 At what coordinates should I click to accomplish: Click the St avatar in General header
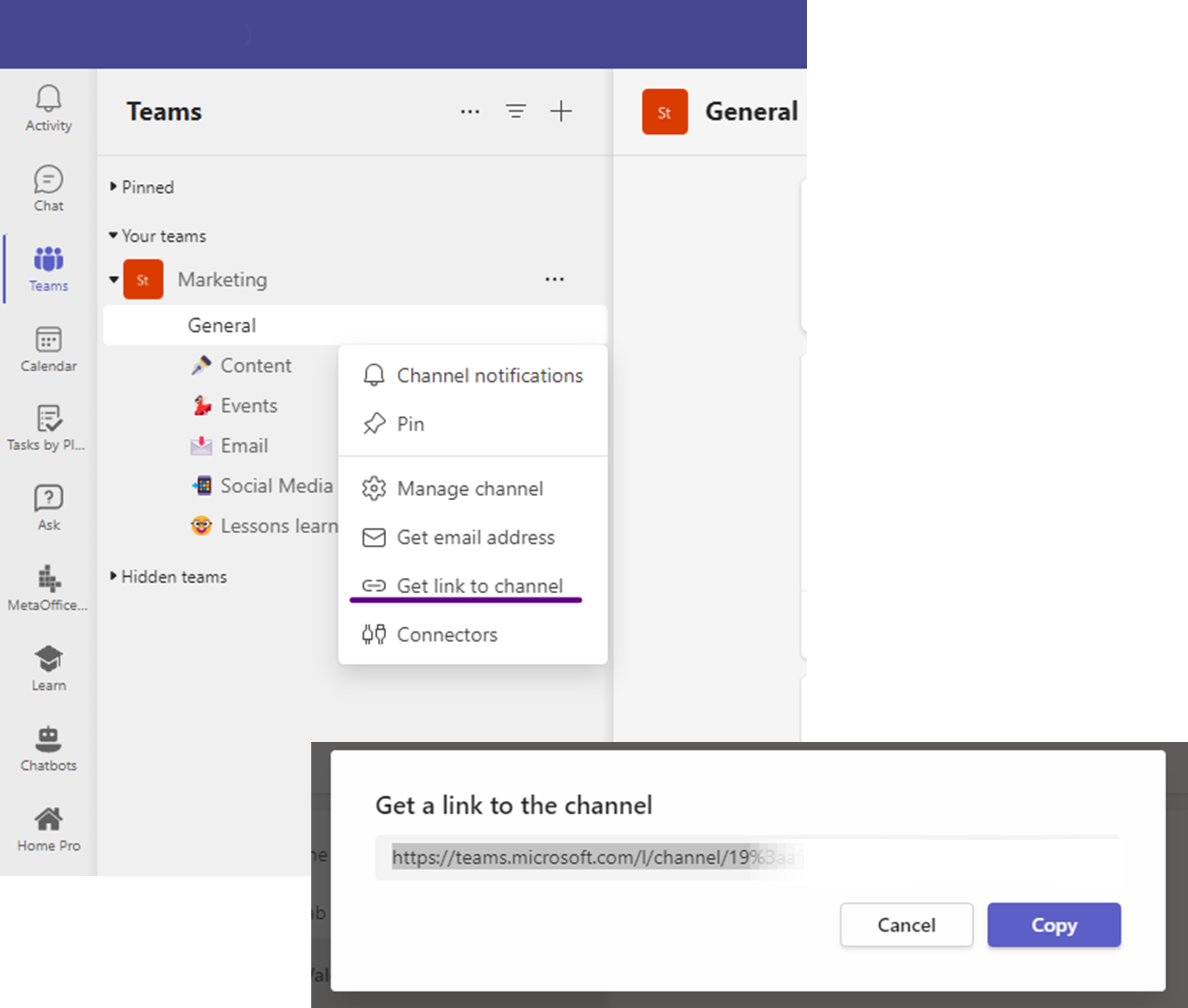(664, 112)
